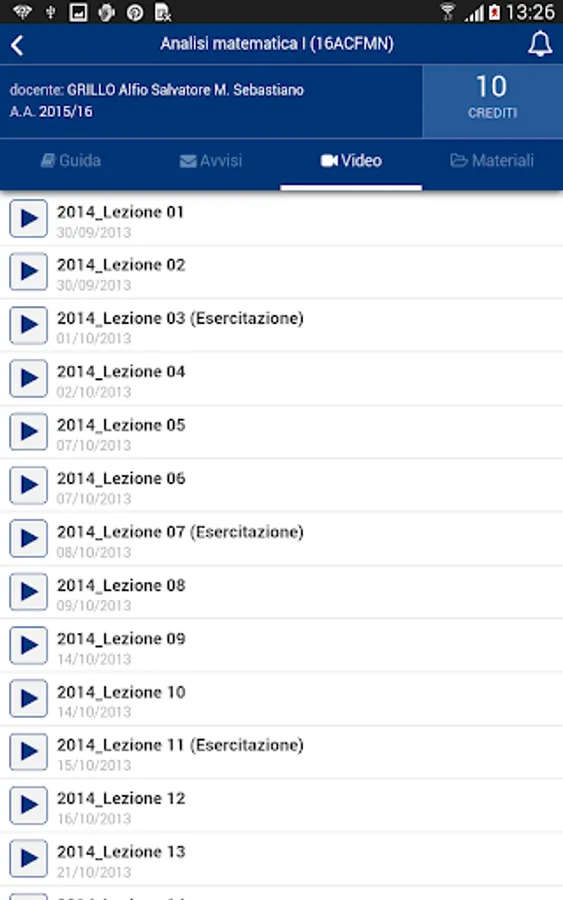Tap the 2014_Lezione 10 row

281,699
